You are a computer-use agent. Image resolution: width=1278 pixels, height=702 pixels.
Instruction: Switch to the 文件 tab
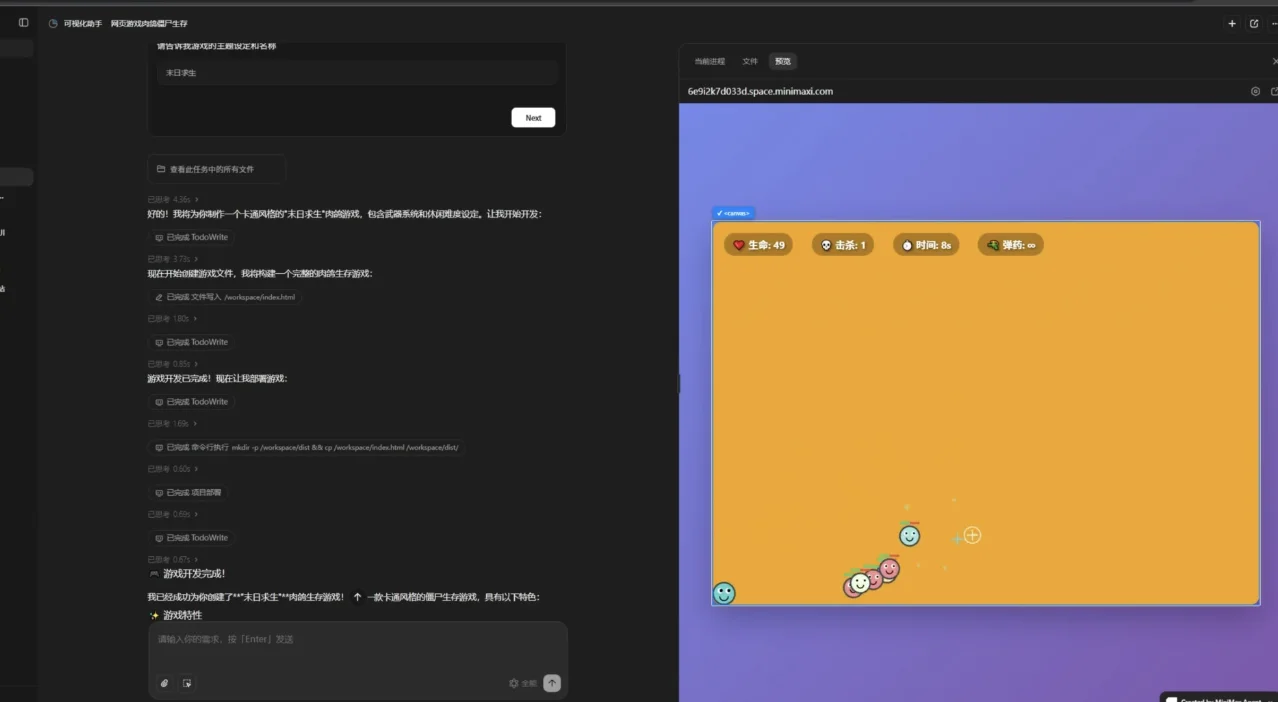pos(750,61)
